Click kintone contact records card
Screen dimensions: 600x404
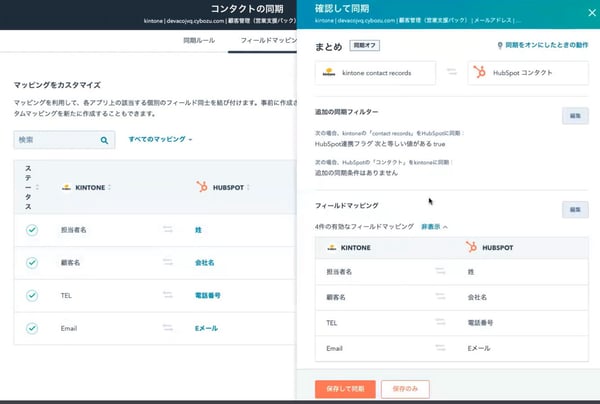[x=375, y=73]
